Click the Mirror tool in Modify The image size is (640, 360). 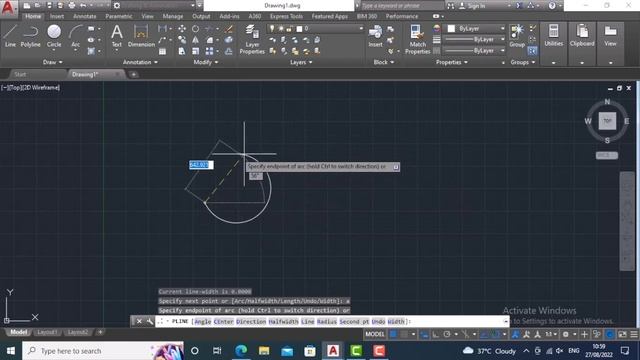[196, 40]
